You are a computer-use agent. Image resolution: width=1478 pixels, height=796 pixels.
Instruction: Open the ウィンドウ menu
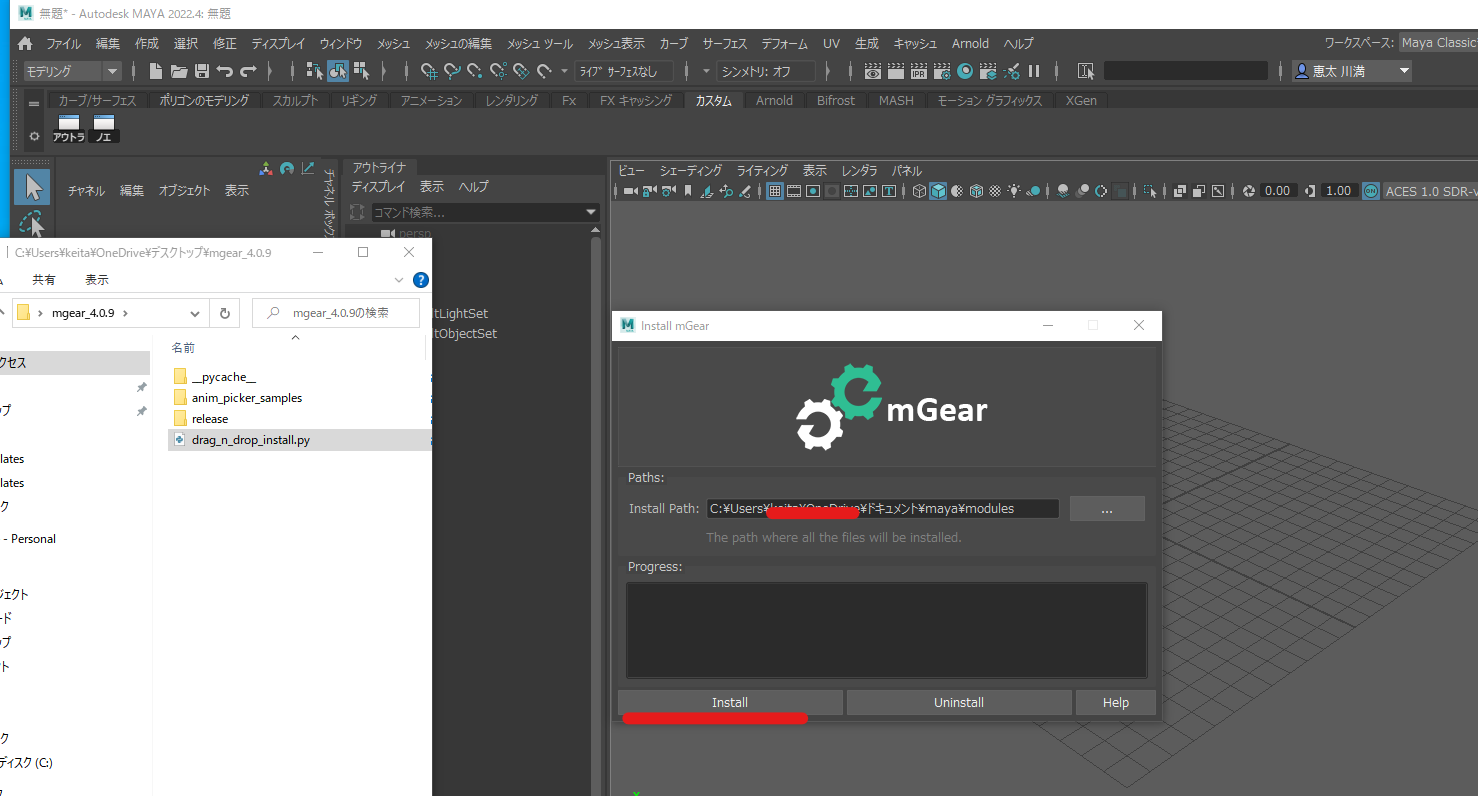pos(340,44)
